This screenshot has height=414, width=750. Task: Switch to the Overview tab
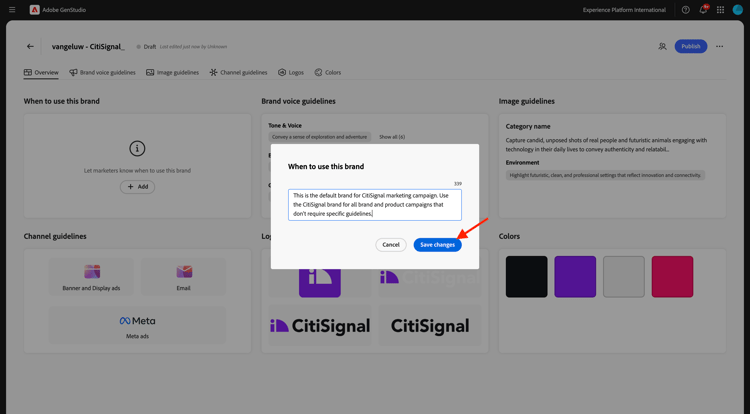point(41,73)
